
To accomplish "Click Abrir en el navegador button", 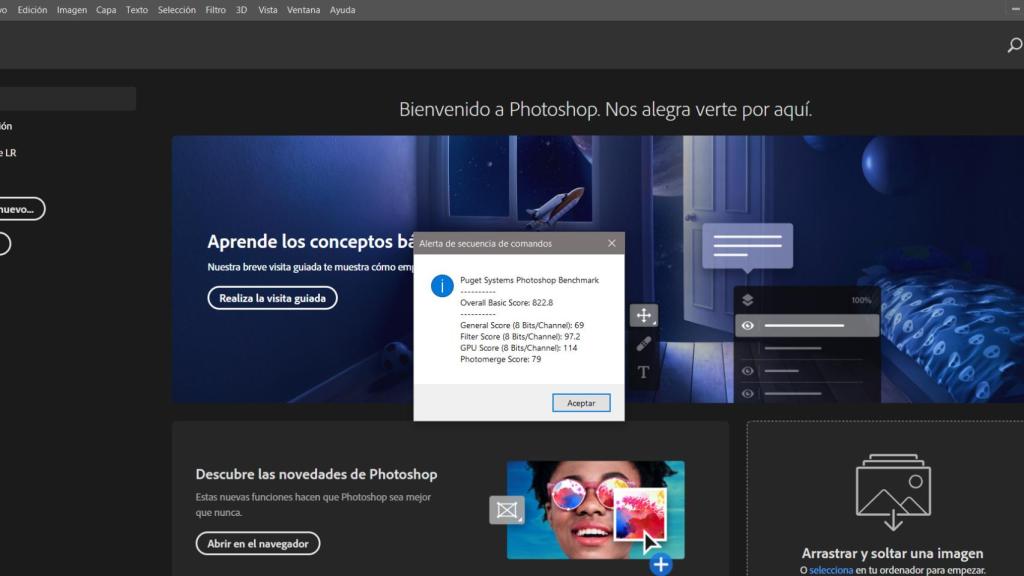I will click(258, 543).
